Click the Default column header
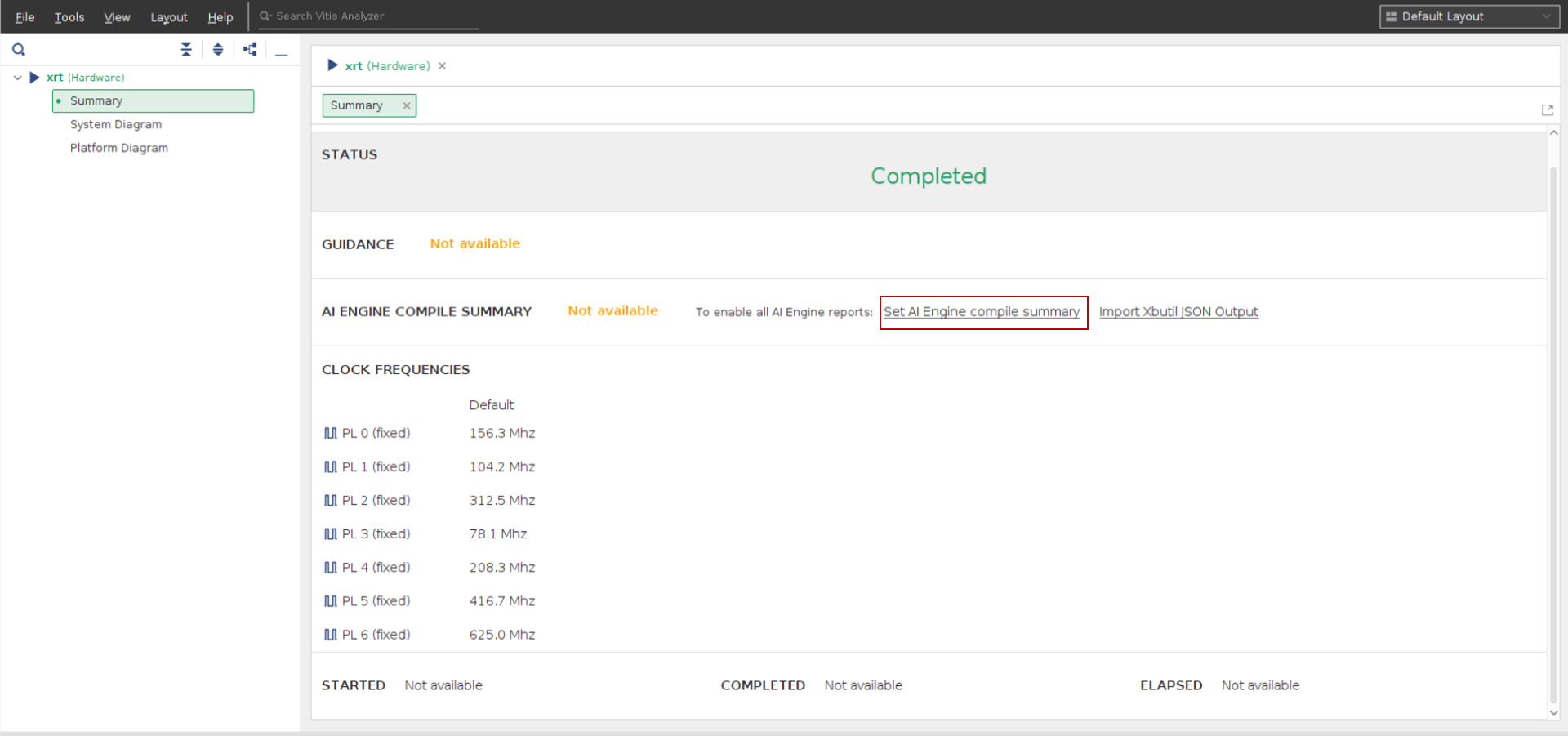1568x736 pixels. coord(492,404)
